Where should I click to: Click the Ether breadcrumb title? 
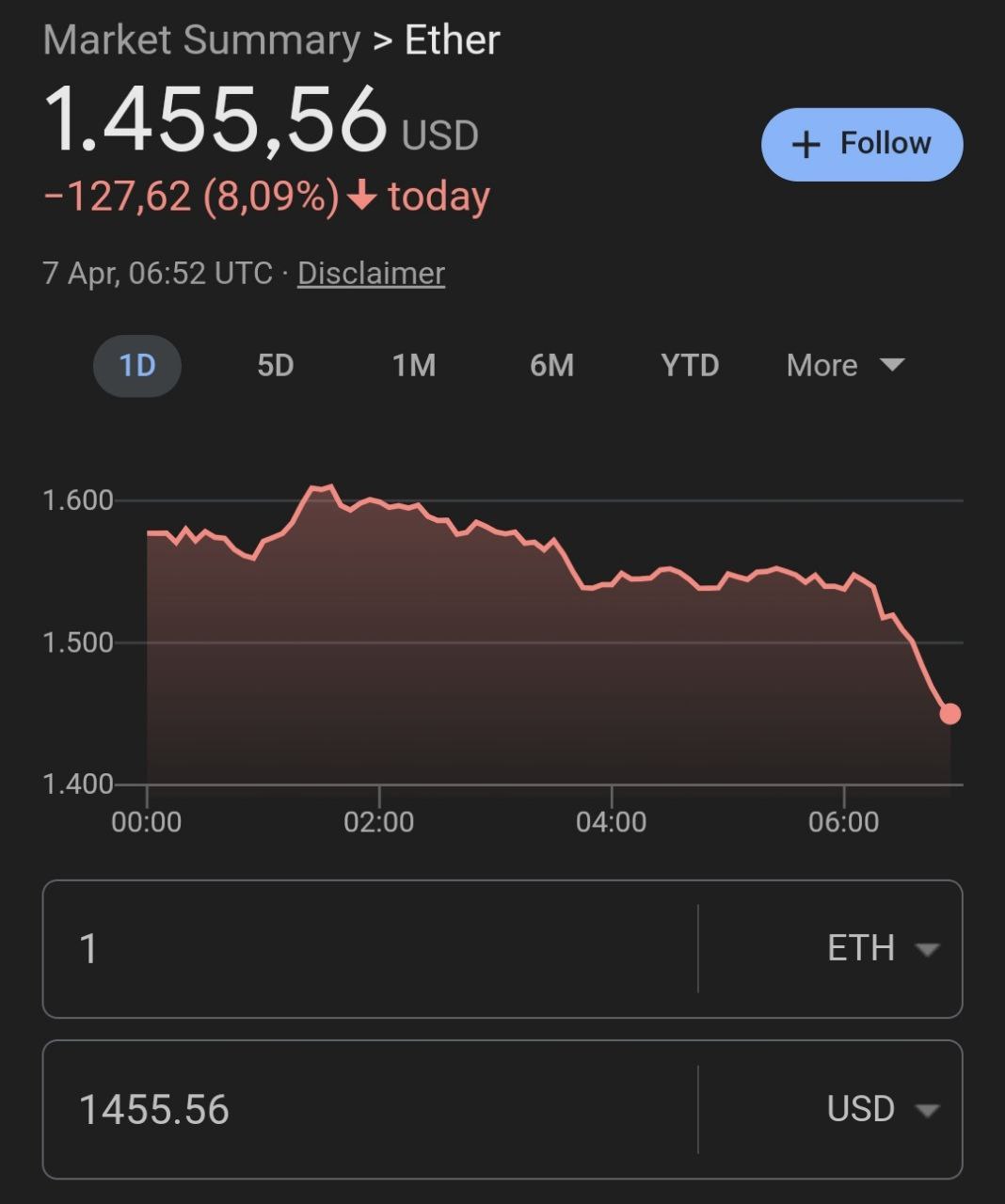pyautogui.click(x=453, y=40)
